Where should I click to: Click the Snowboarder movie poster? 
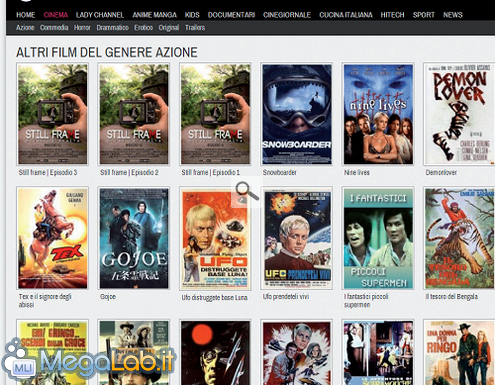pos(297,114)
